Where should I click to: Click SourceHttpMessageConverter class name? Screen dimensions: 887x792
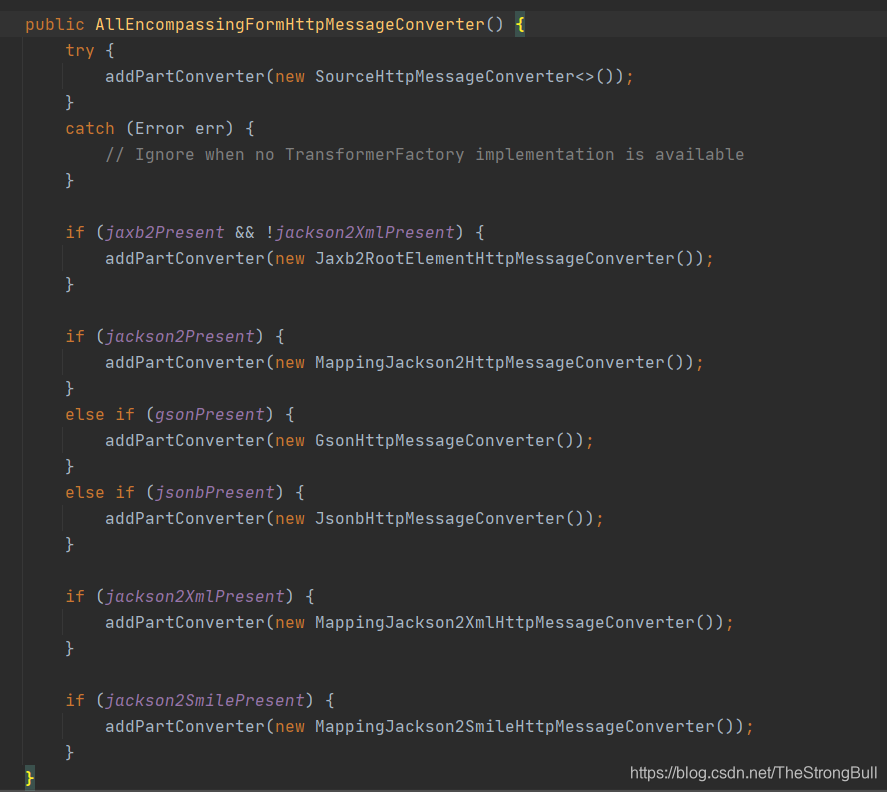click(444, 76)
